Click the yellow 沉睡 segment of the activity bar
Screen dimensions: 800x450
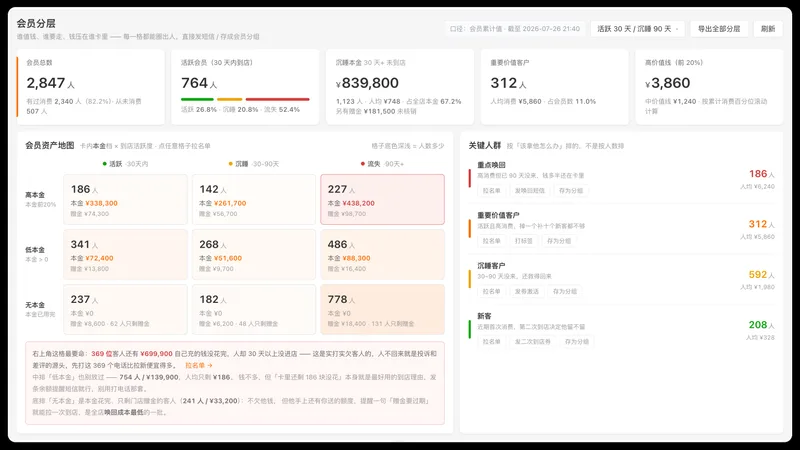[230, 99]
